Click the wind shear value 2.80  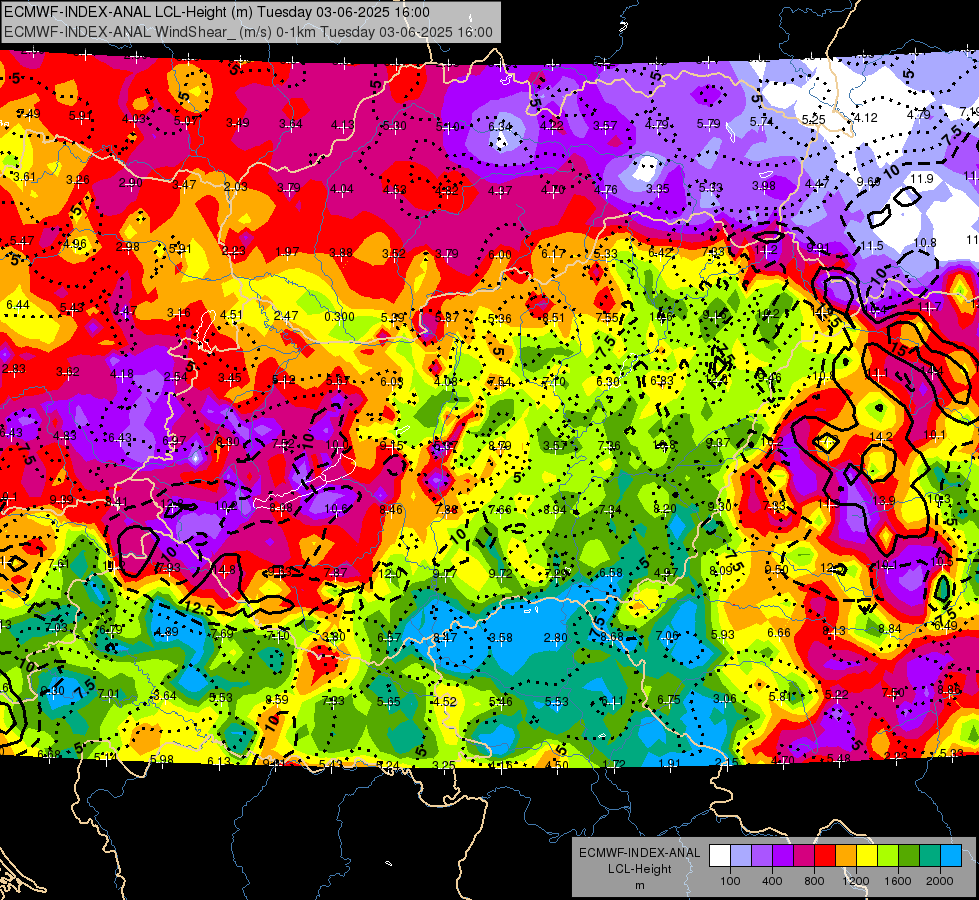coord(555,637)
